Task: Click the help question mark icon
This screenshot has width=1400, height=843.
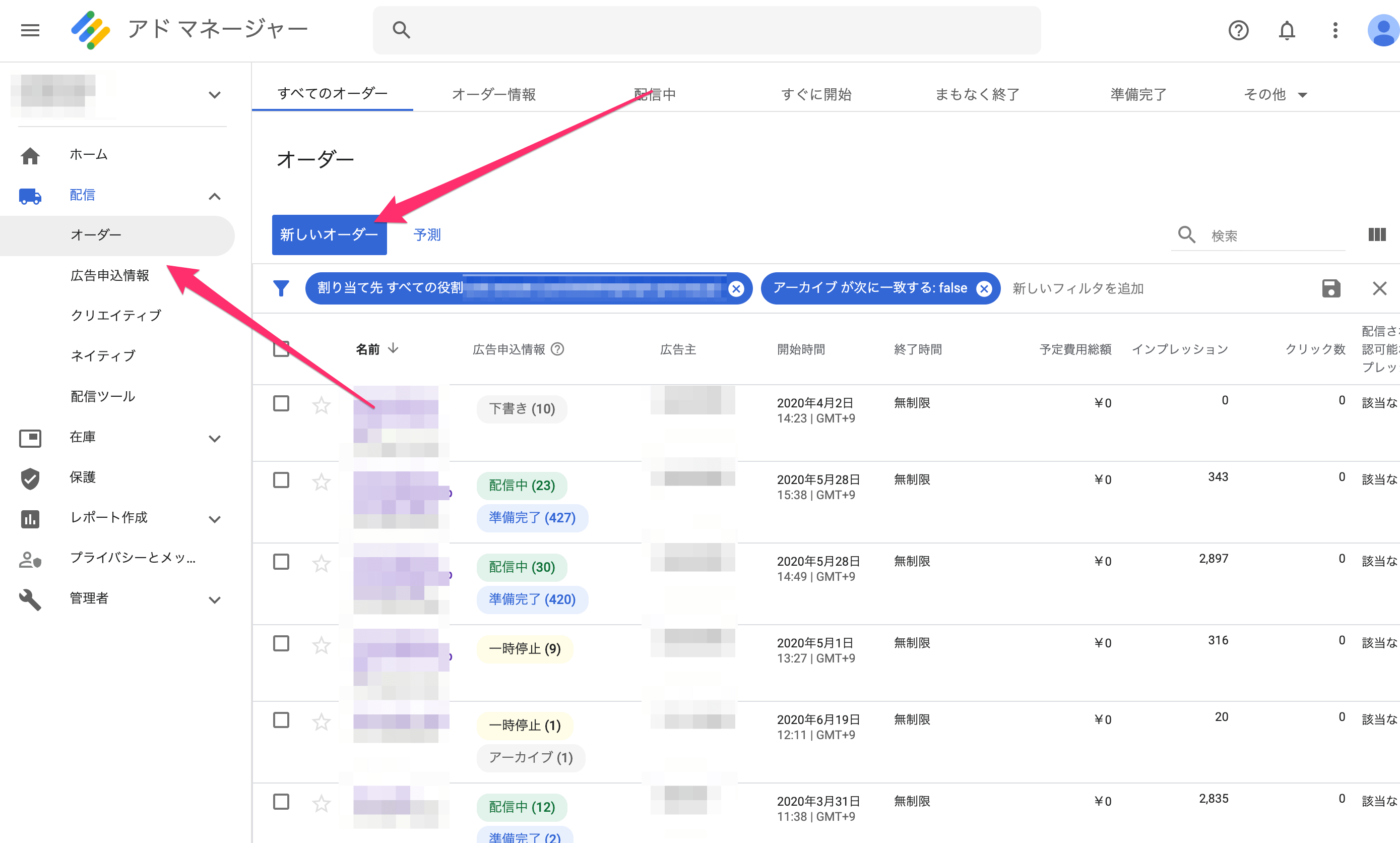Action: (1238, 30)
